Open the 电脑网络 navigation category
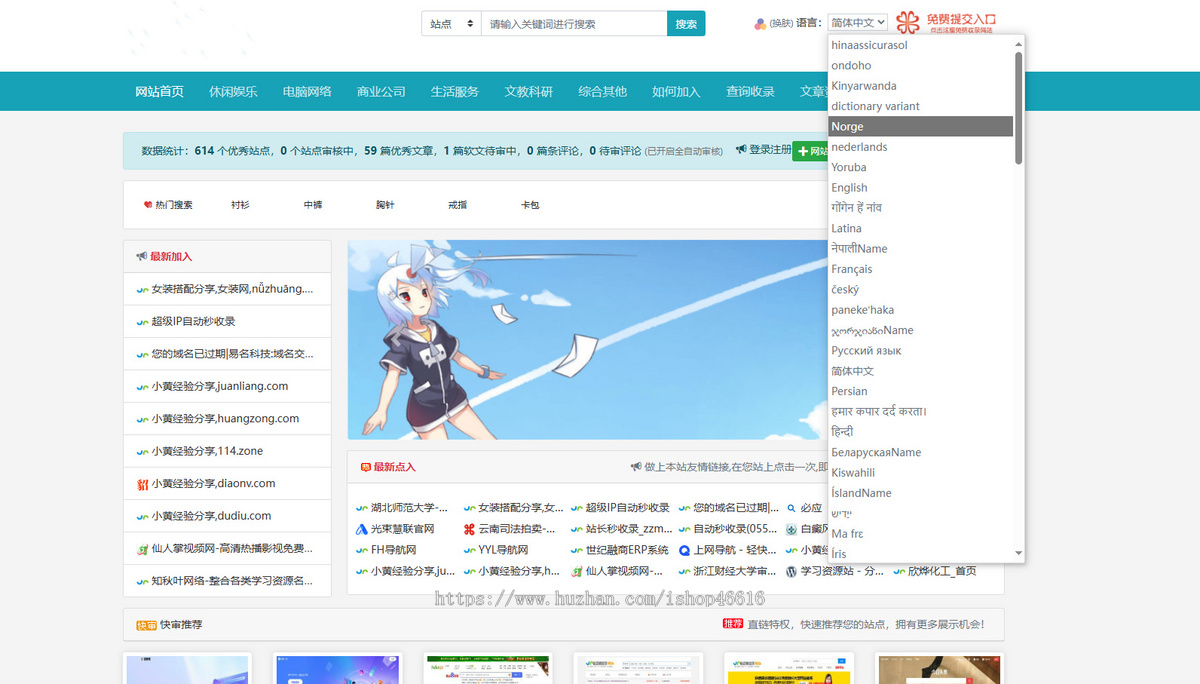Viewport: 1200px width, 684px height. click(x=307, y=91)
